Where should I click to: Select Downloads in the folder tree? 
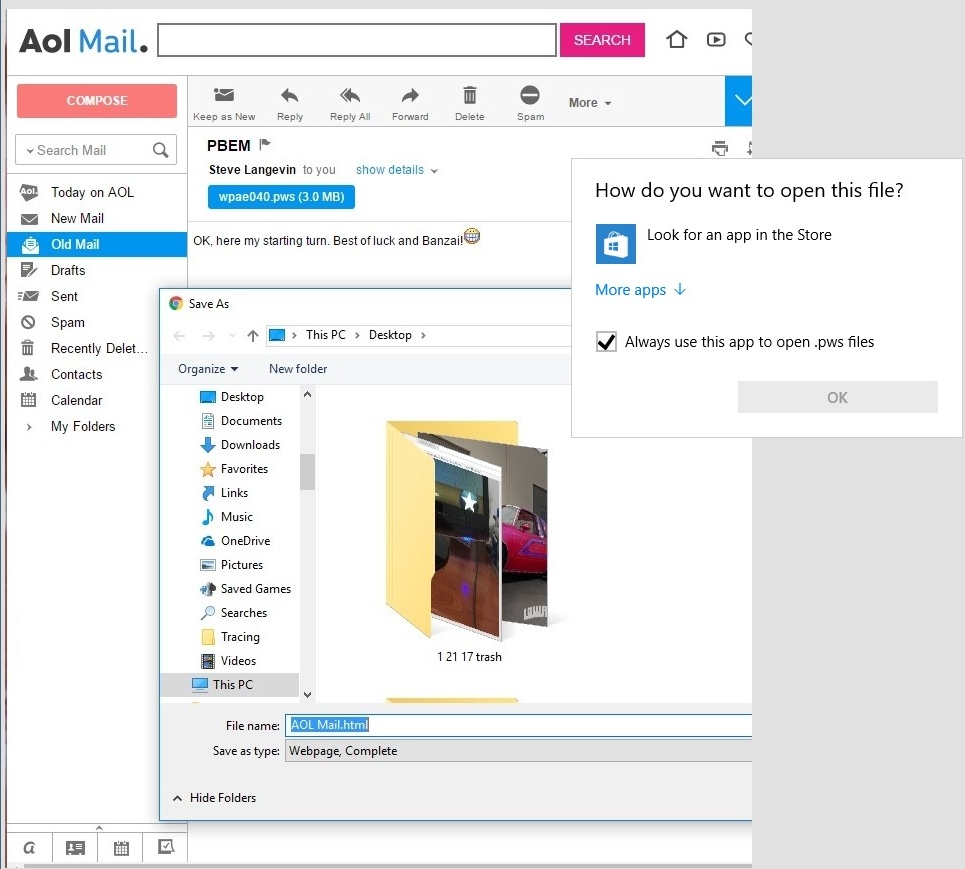coord(250,445)
